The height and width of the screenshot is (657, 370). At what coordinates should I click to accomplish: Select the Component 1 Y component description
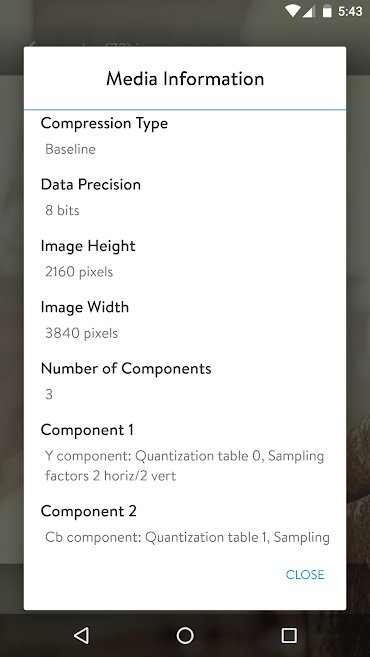[185, 466]
